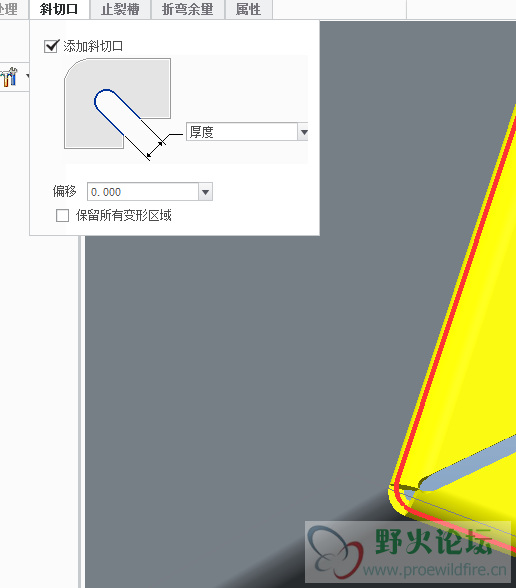Open the 折弯余量 tab
The image size is (516, 588).
pos(188,9)
